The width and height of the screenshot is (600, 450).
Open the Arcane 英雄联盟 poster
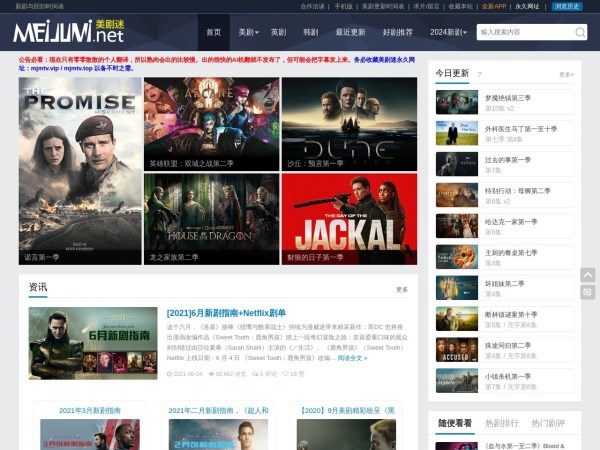(x=211, y=123)
